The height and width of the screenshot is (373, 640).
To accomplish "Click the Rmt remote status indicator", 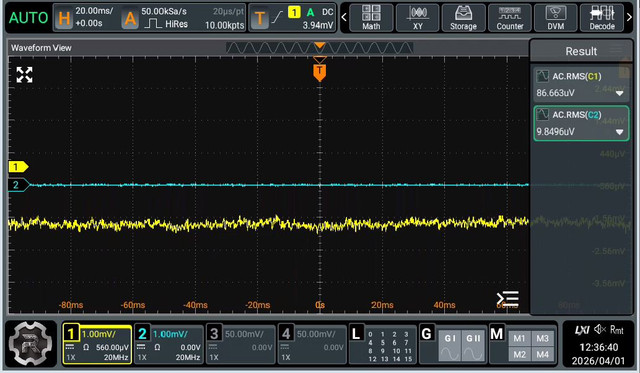I will click(617, 330).
